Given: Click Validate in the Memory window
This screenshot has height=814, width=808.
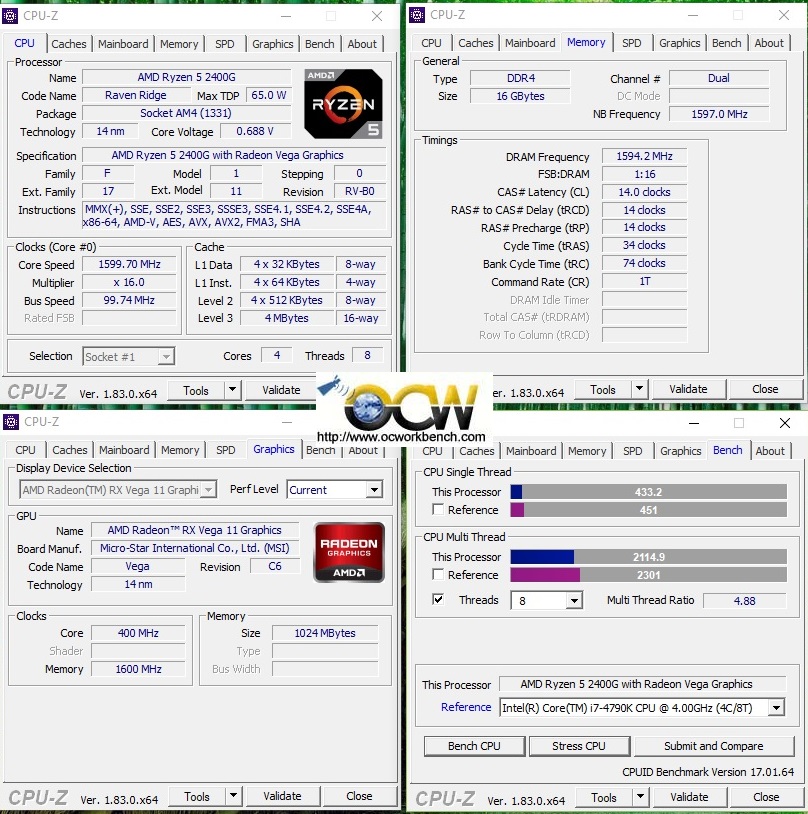Looking at the screenshot, I should point(688,389).
